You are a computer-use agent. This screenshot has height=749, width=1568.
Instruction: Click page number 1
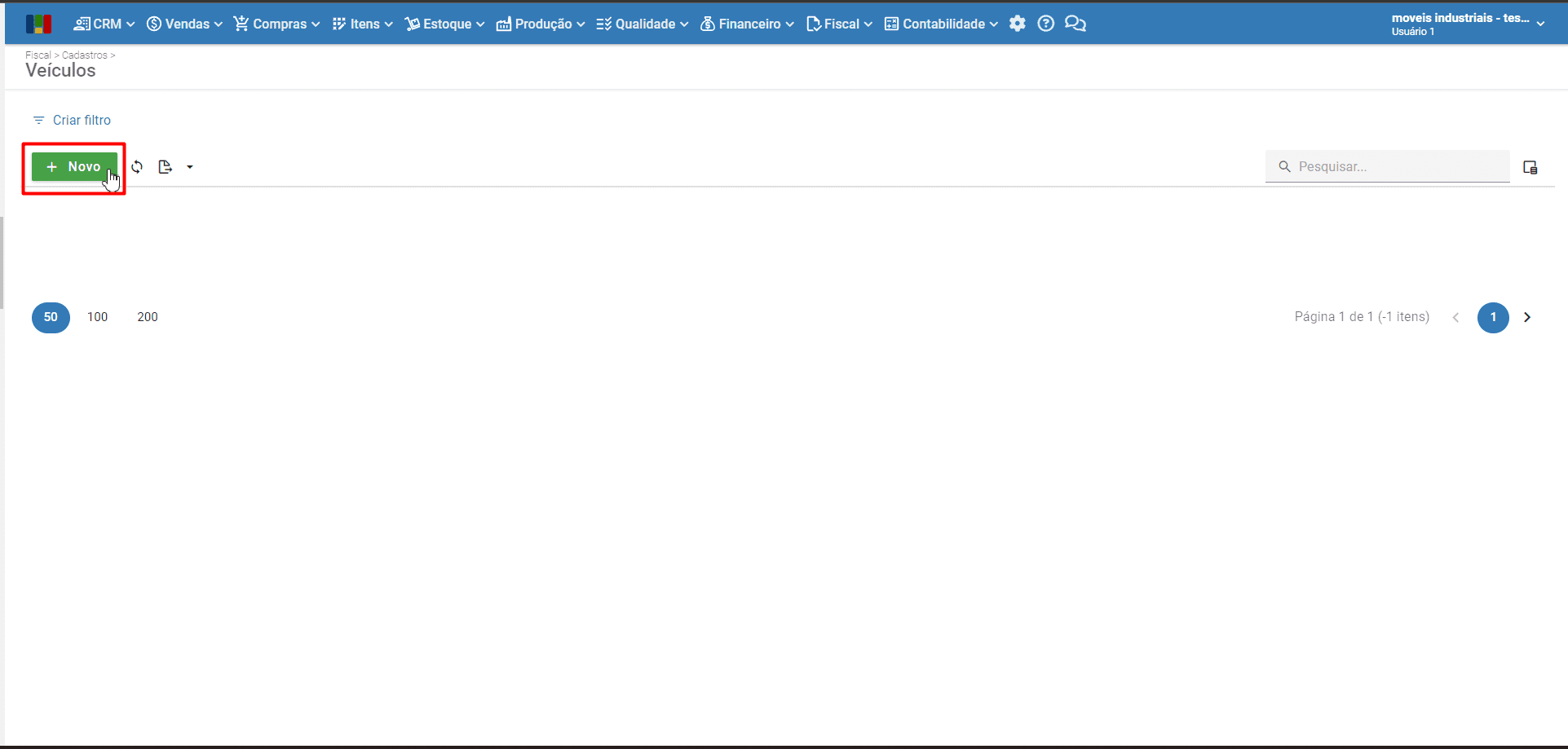pos(1493,317)
